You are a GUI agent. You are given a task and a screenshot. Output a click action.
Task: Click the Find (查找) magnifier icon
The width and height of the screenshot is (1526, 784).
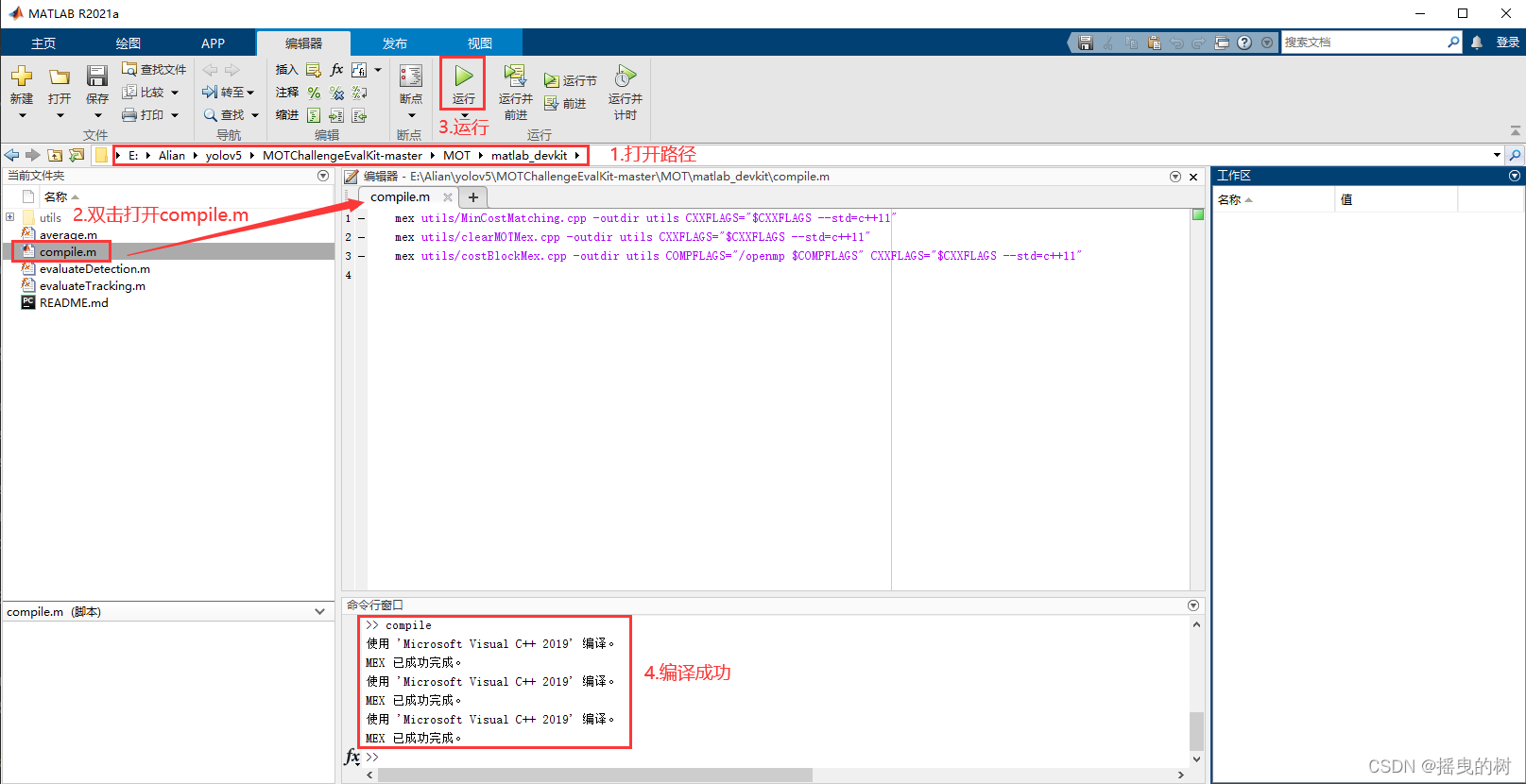211,114
